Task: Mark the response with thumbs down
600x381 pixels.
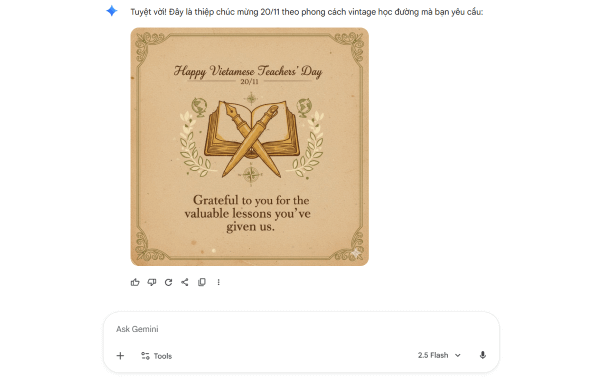Action: (x=152, y=282)
